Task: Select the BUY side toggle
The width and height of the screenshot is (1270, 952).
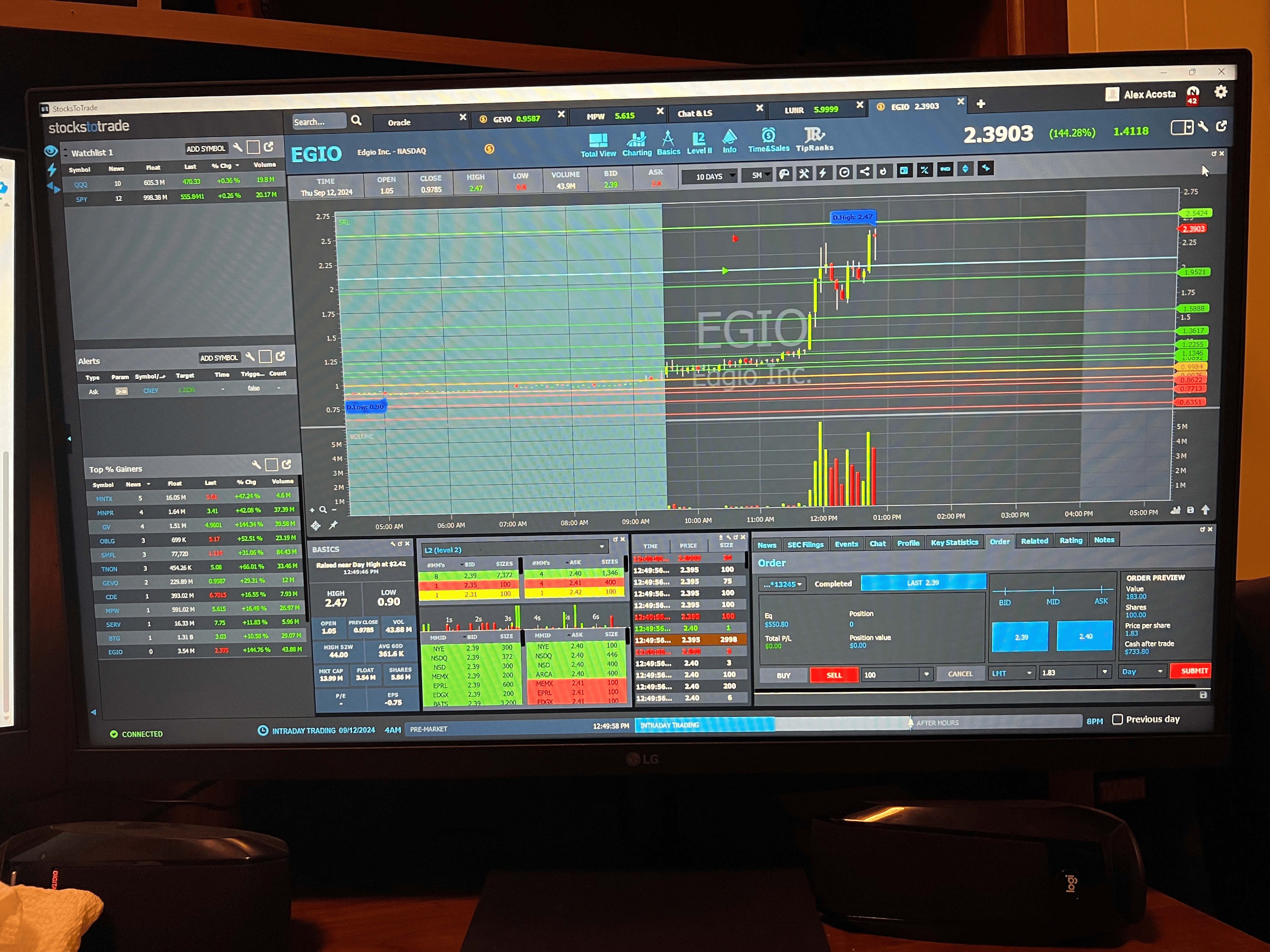Action: click(783, 675)
